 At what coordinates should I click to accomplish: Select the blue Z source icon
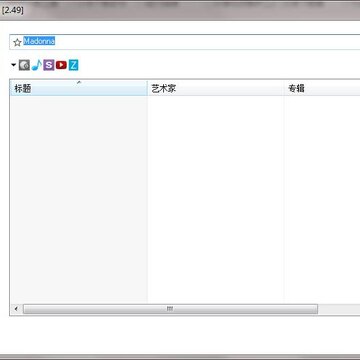(73, 65)
